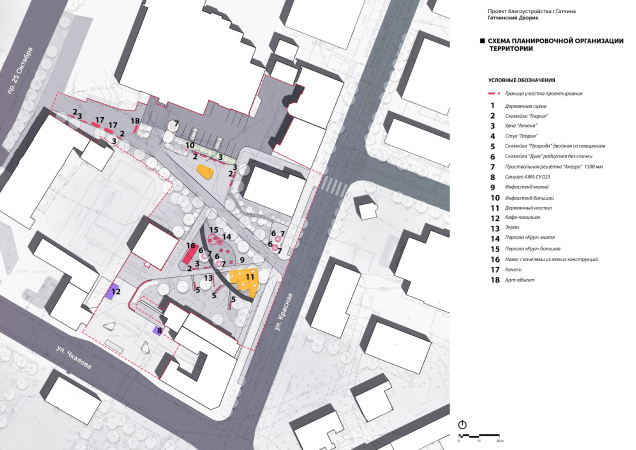Click the purple cafe-pavilion marker labeled 12
This screenshot has width=636, height=450.
tap(111, 293)
